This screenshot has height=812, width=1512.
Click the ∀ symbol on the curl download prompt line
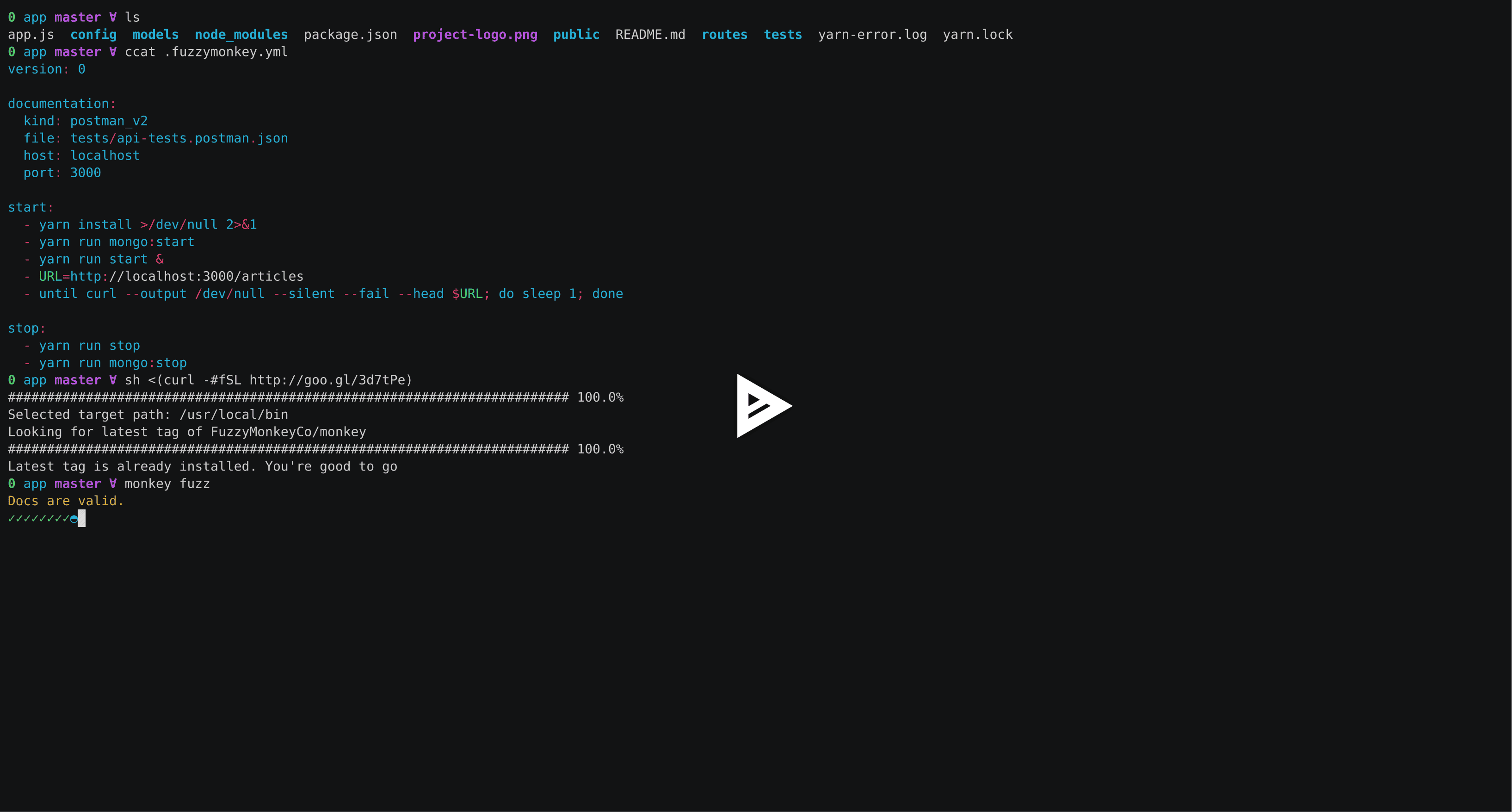pyautogui.click(x=112, y=380)
